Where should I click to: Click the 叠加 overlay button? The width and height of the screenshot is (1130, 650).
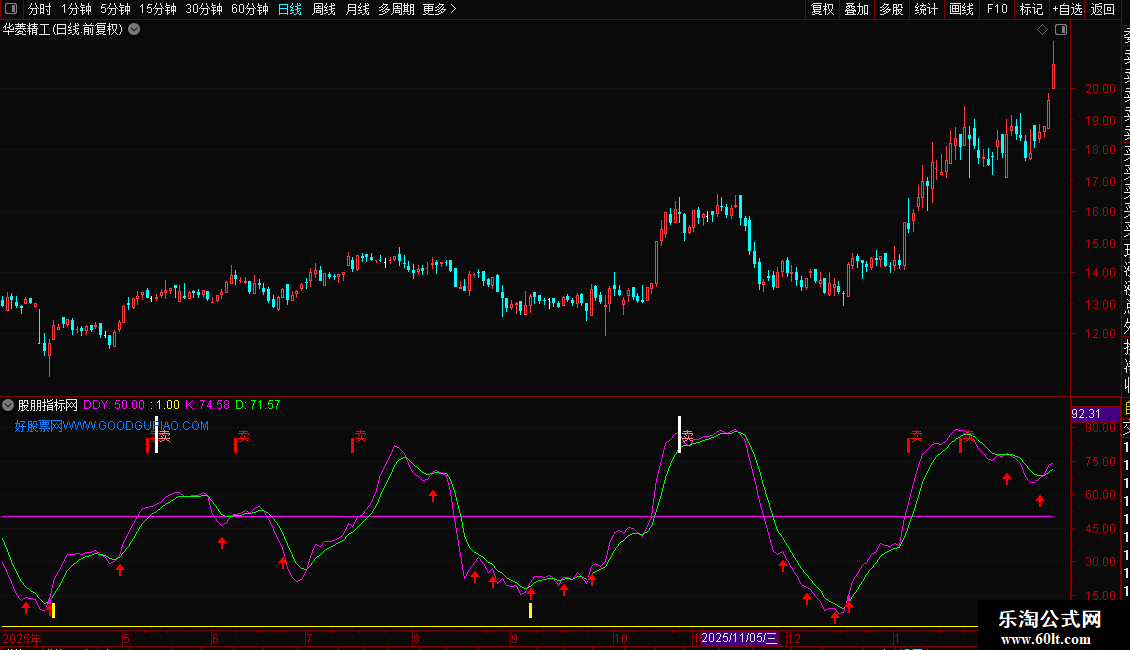[x=857, y=9]
